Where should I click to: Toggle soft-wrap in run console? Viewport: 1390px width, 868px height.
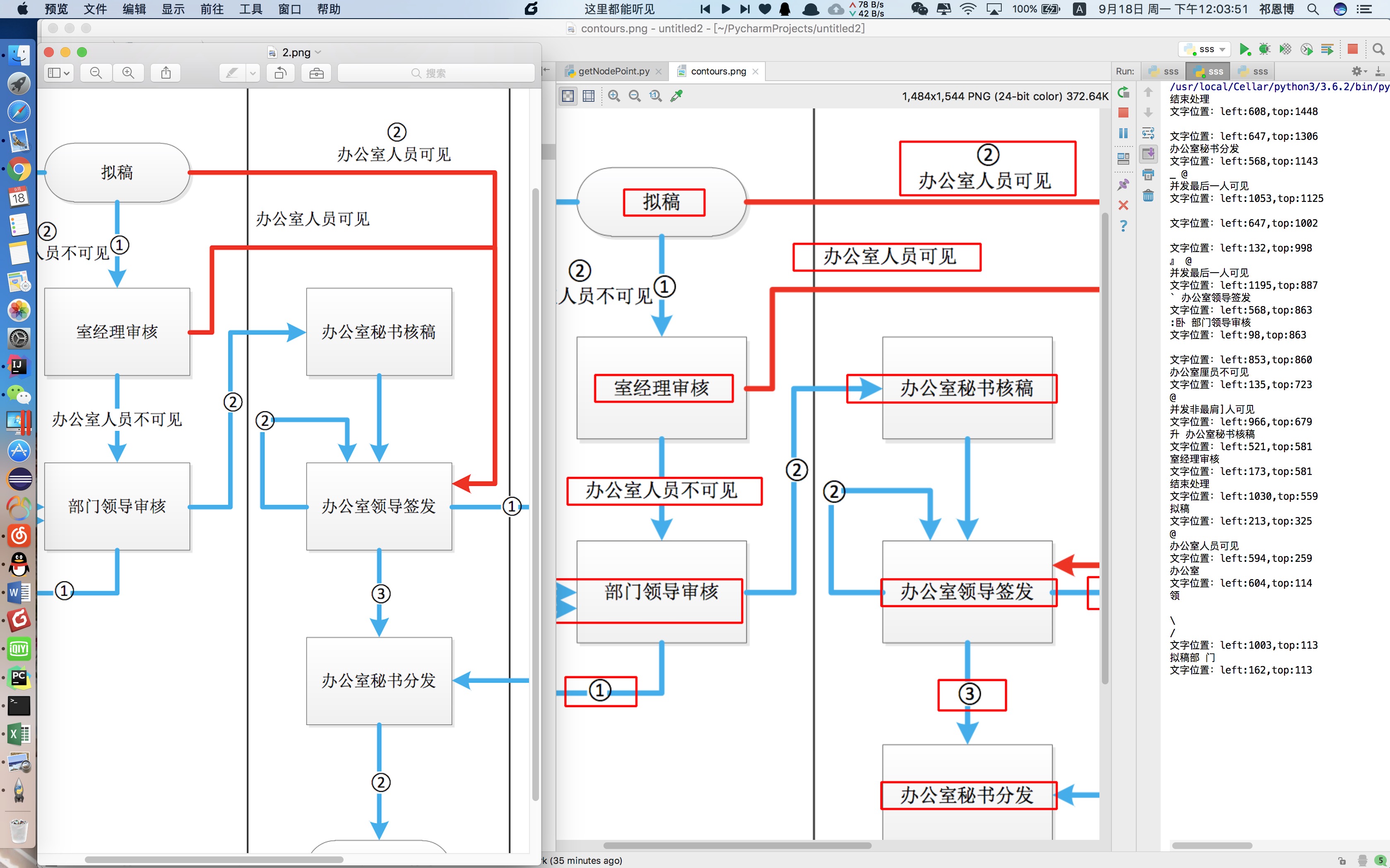click(x=1147, y=133)
